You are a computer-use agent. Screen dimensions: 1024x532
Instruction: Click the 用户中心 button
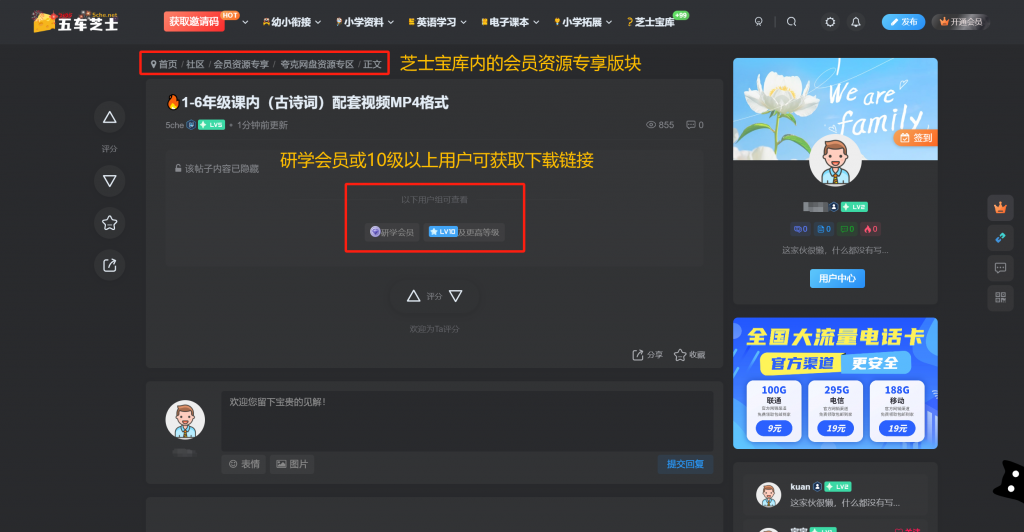pyautogui.click(x=836, y=278)
